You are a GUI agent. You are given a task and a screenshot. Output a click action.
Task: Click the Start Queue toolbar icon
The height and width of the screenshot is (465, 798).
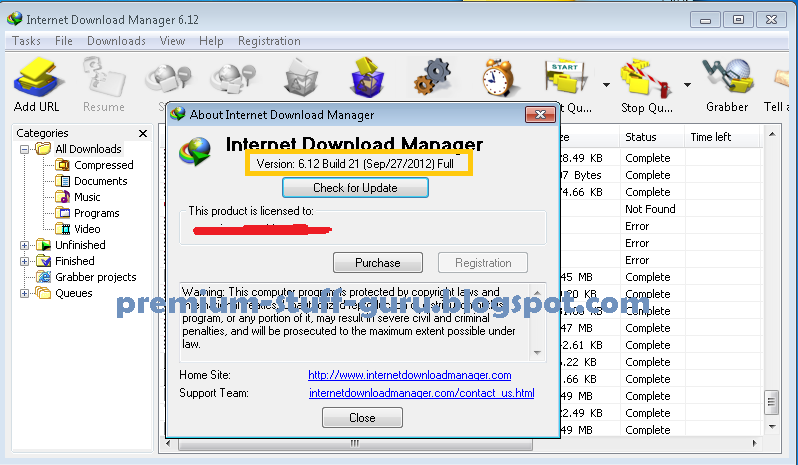[566, 77]
